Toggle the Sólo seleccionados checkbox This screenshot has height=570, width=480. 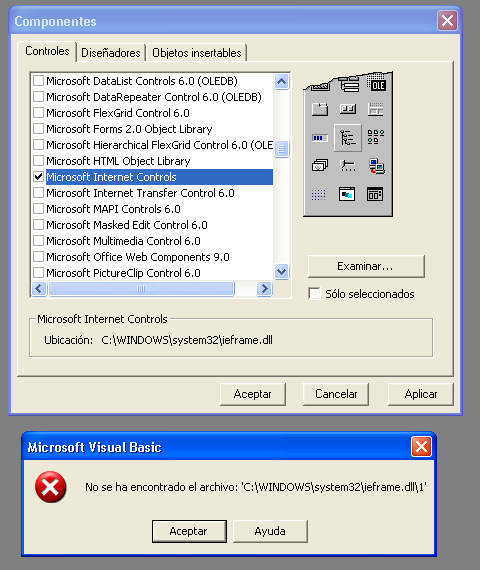pos(314,293)
